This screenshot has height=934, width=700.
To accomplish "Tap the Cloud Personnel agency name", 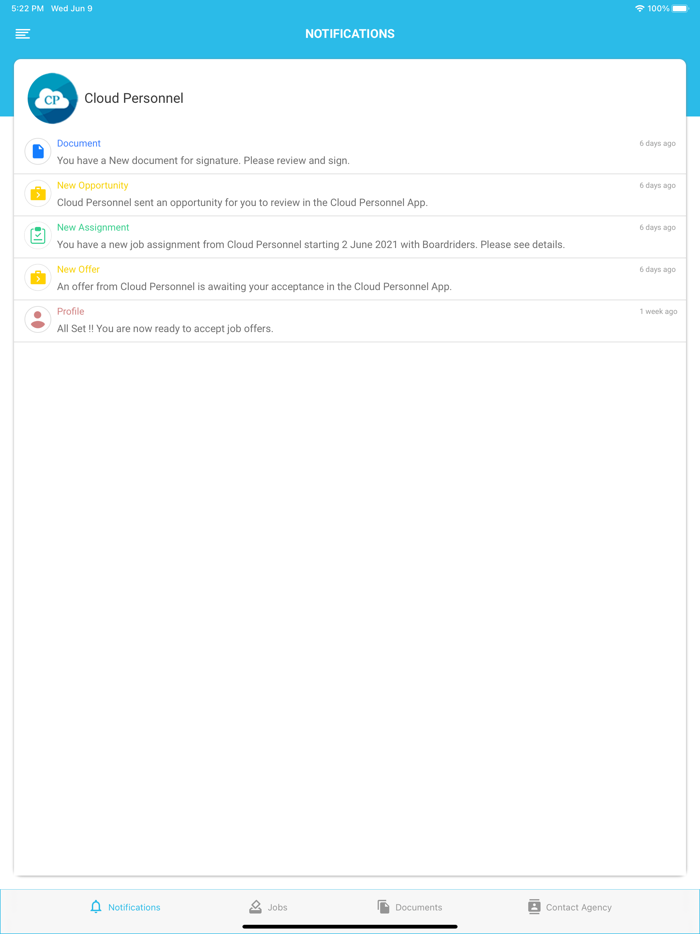I will [x=134, y=98].
